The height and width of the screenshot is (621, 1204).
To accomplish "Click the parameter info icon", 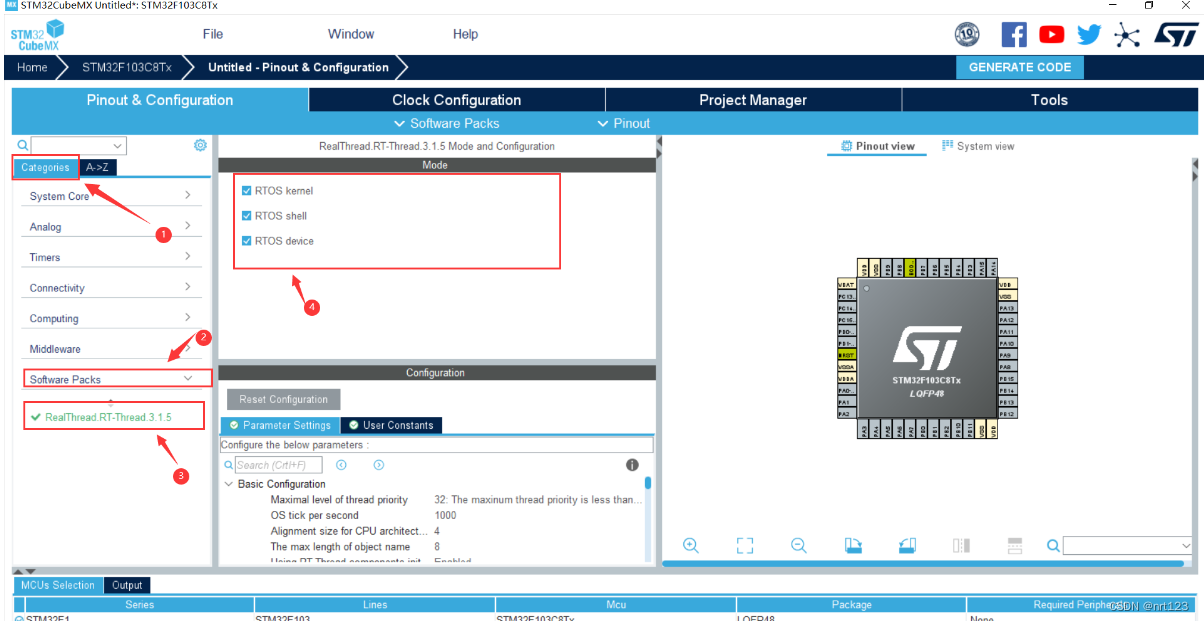I will (632, 465).
